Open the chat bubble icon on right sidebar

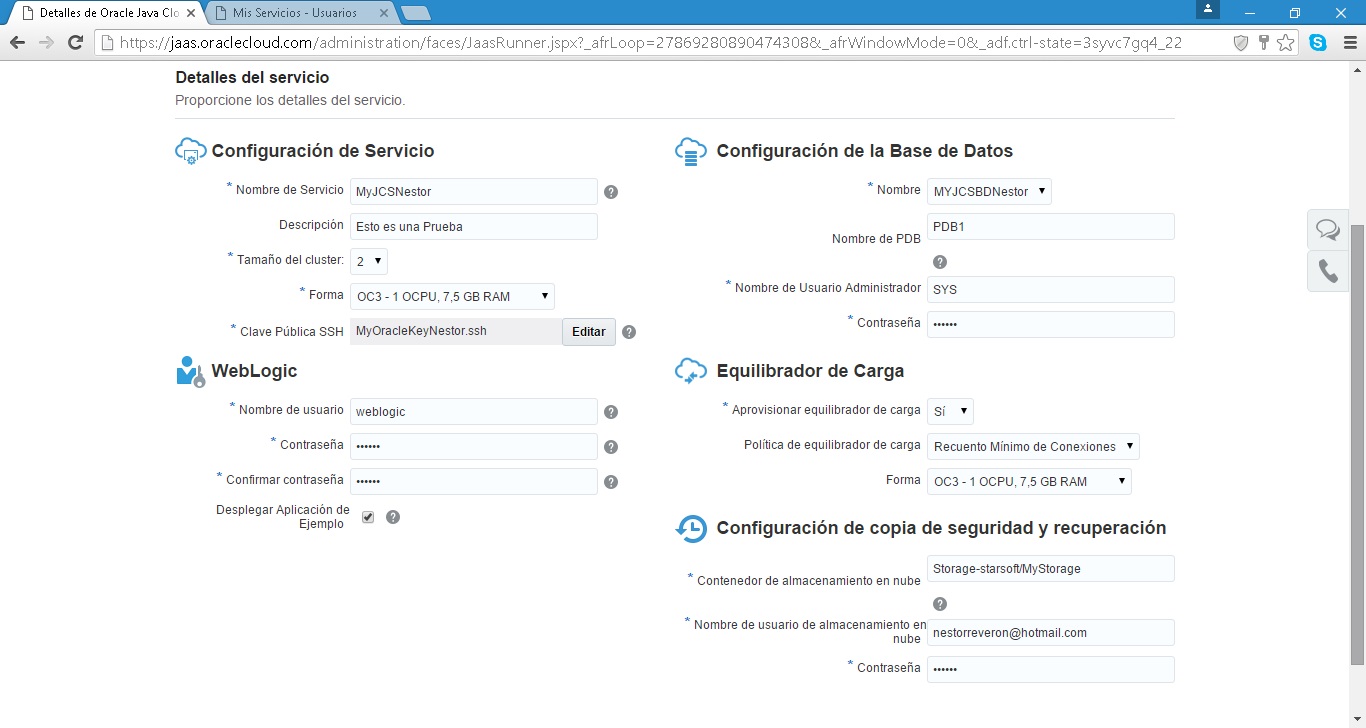point(1328,230)
